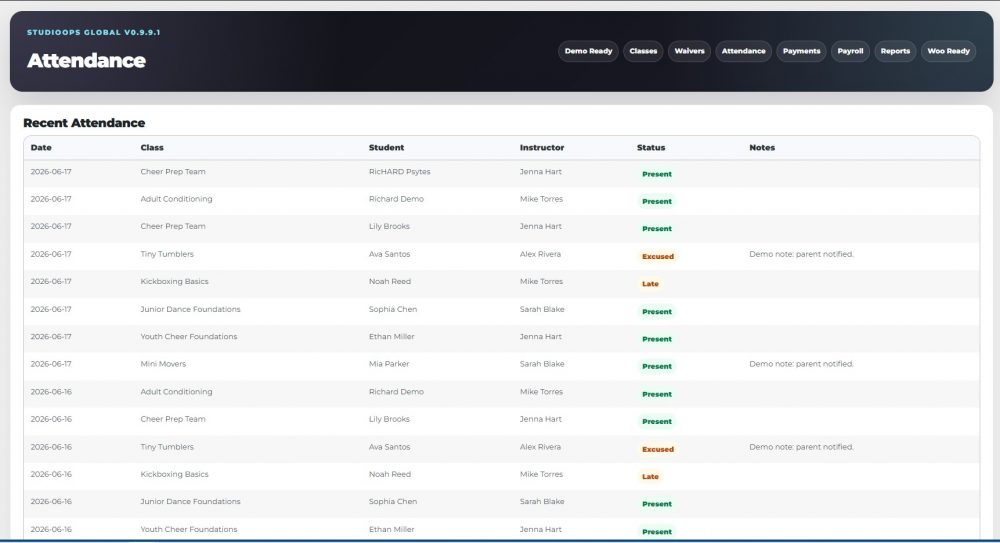Click the note in 2026-06-17 Ava Santos row

[801, 254]
